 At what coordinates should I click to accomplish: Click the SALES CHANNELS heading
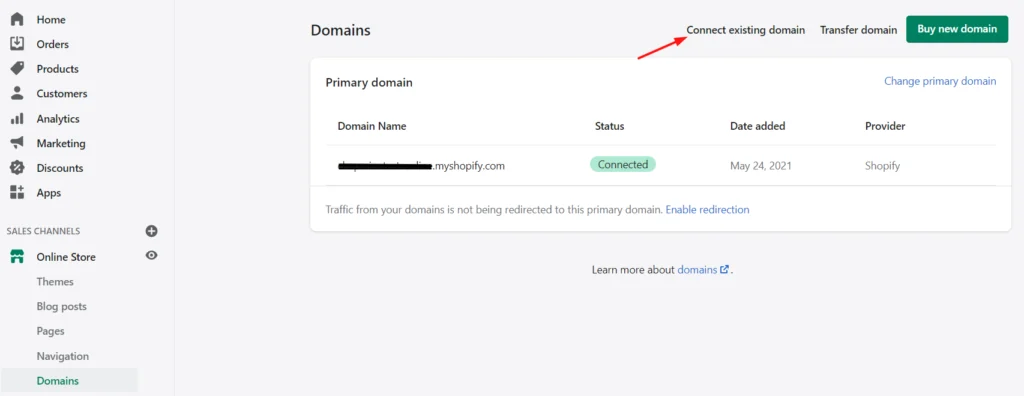[x=43, y=231]
